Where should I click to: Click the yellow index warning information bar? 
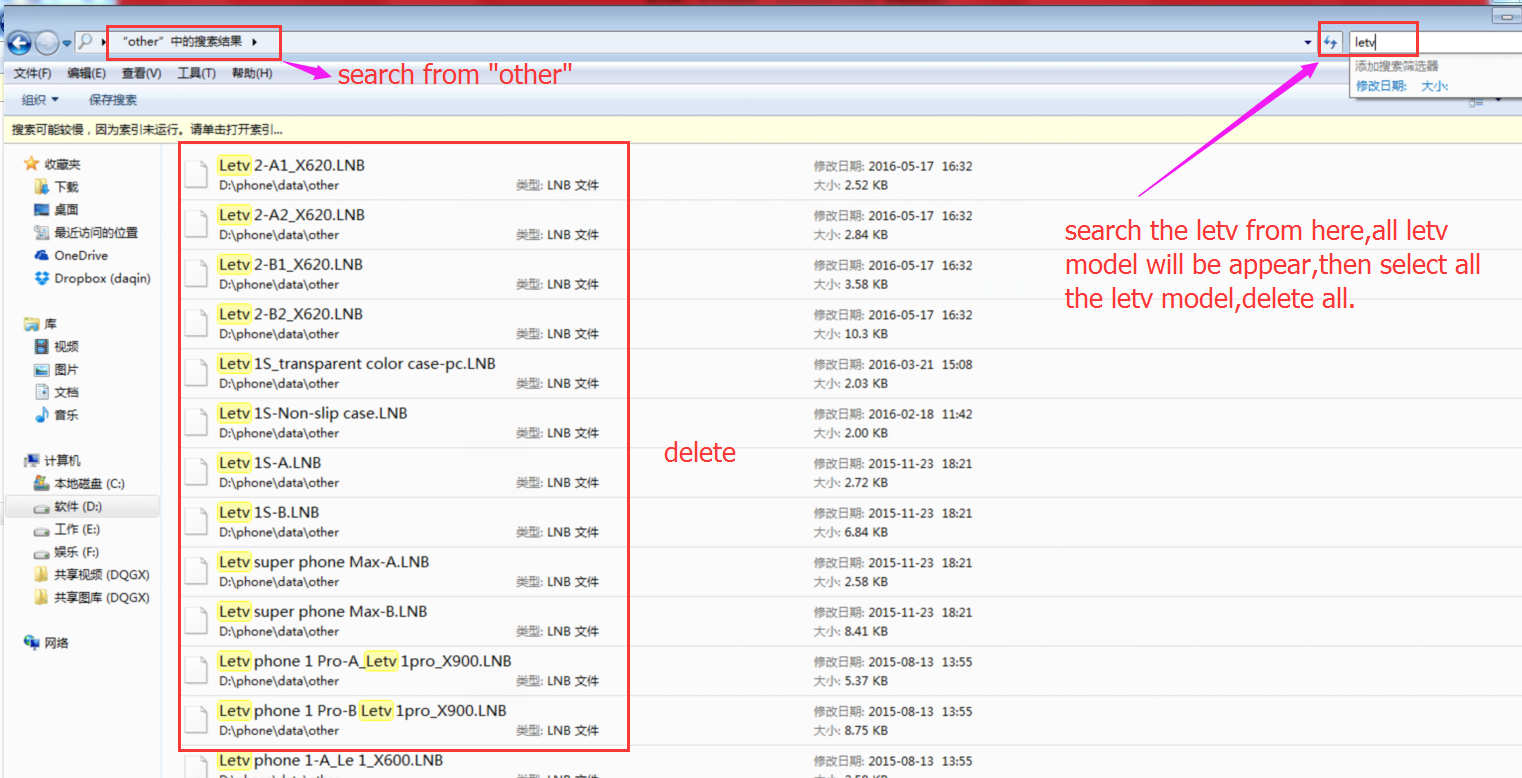tap(760, 129)
